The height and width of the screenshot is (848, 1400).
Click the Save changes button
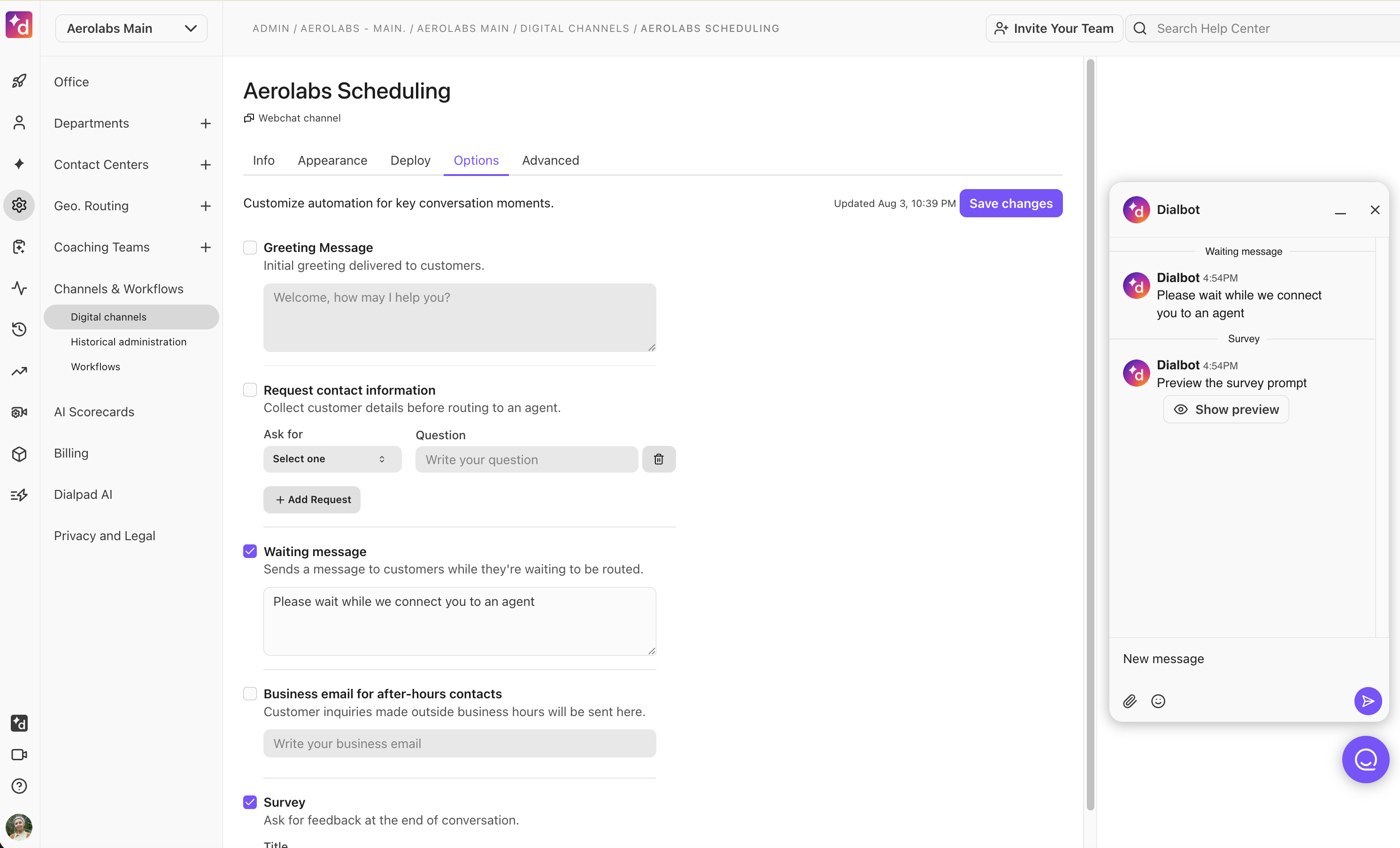(x=1011, y=203)
